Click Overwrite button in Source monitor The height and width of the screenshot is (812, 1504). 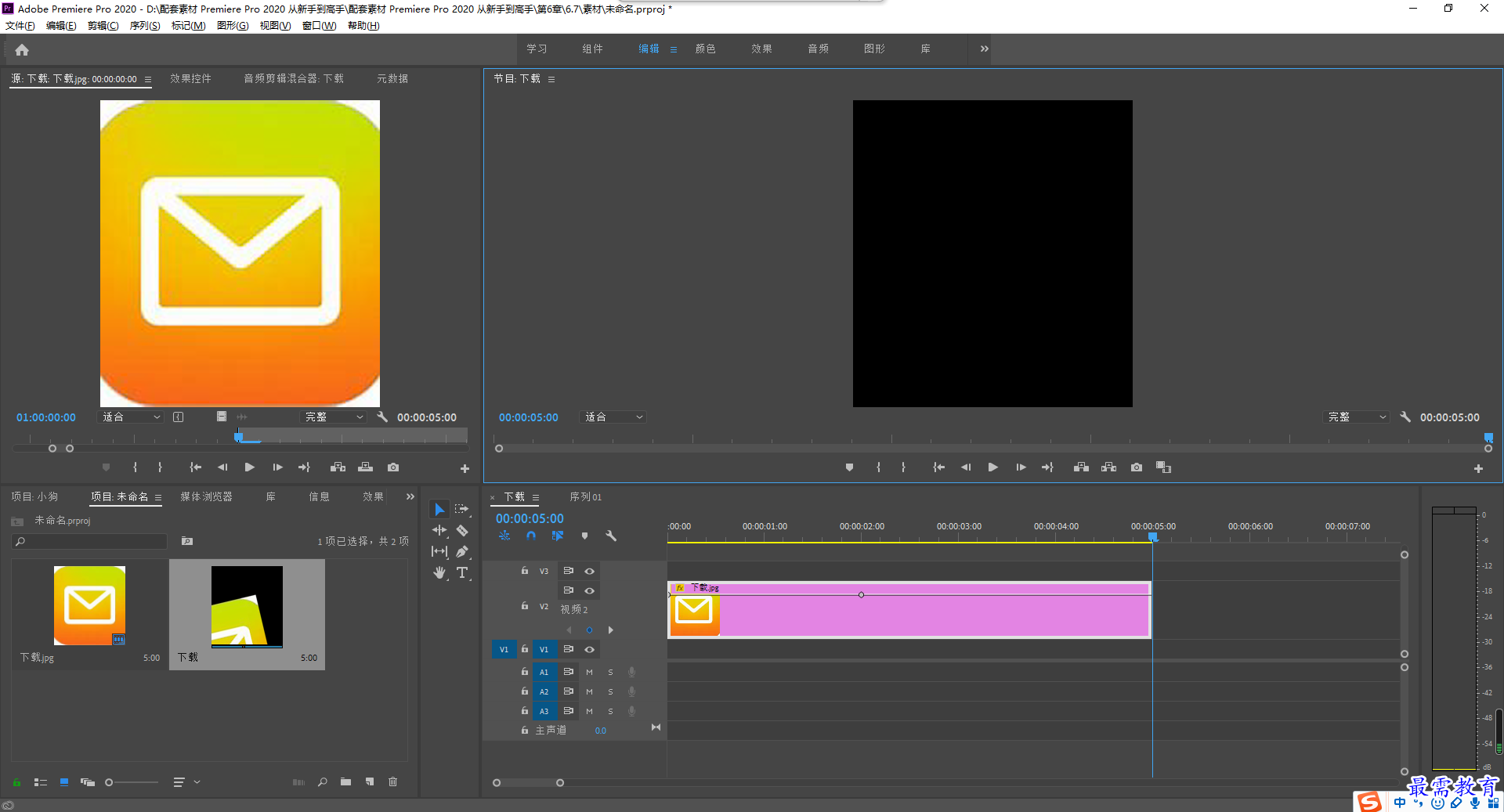click(x=366, y=467)
